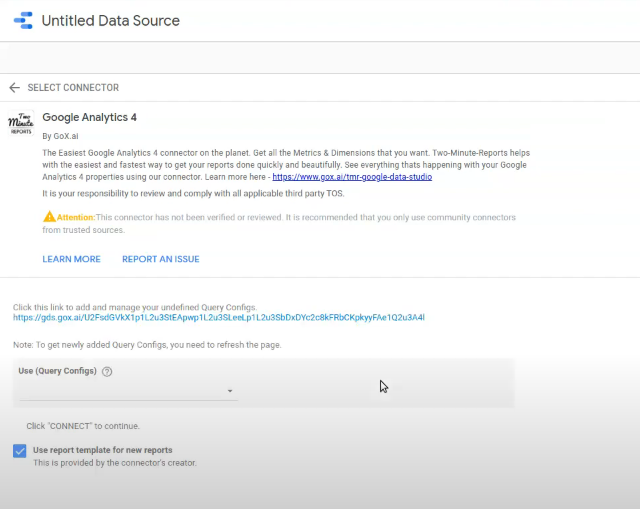Click the LEARN MORE link
Viewport: 640px width, 509px height.
[71, 259]
